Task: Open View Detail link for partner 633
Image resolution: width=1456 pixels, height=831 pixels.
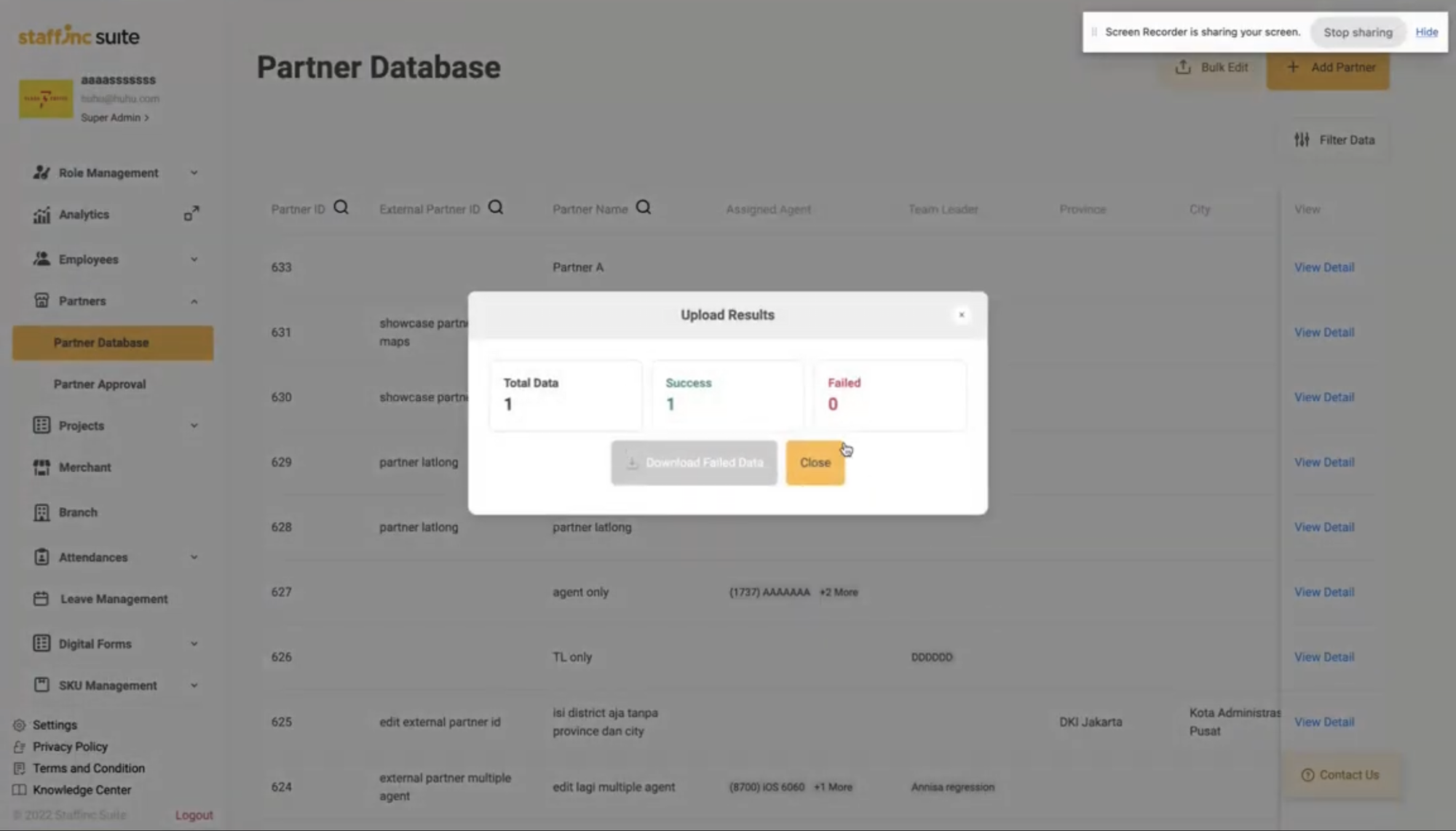Action: click(1324, 267)
